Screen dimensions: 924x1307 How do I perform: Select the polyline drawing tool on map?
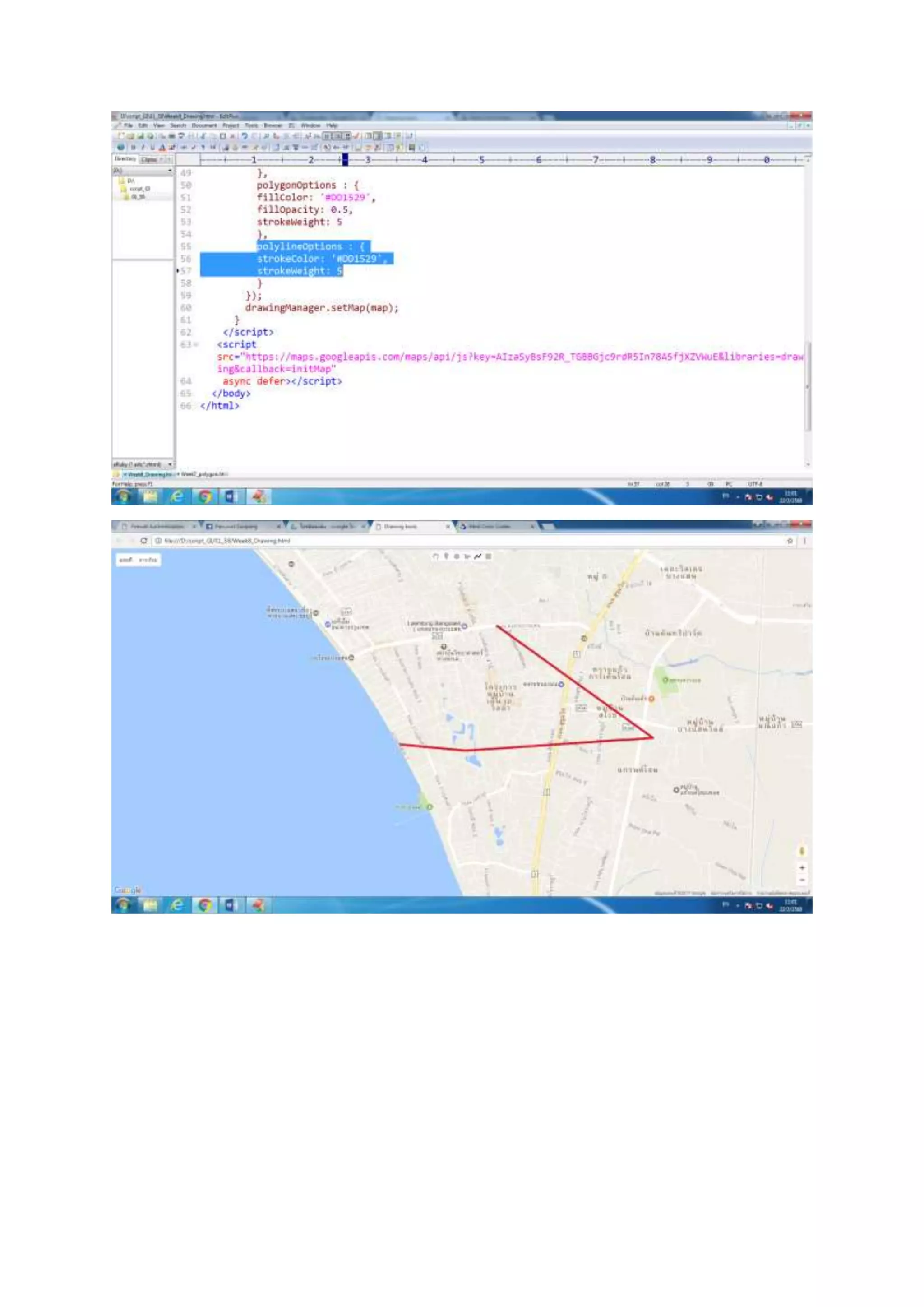[x=478, y=556]
